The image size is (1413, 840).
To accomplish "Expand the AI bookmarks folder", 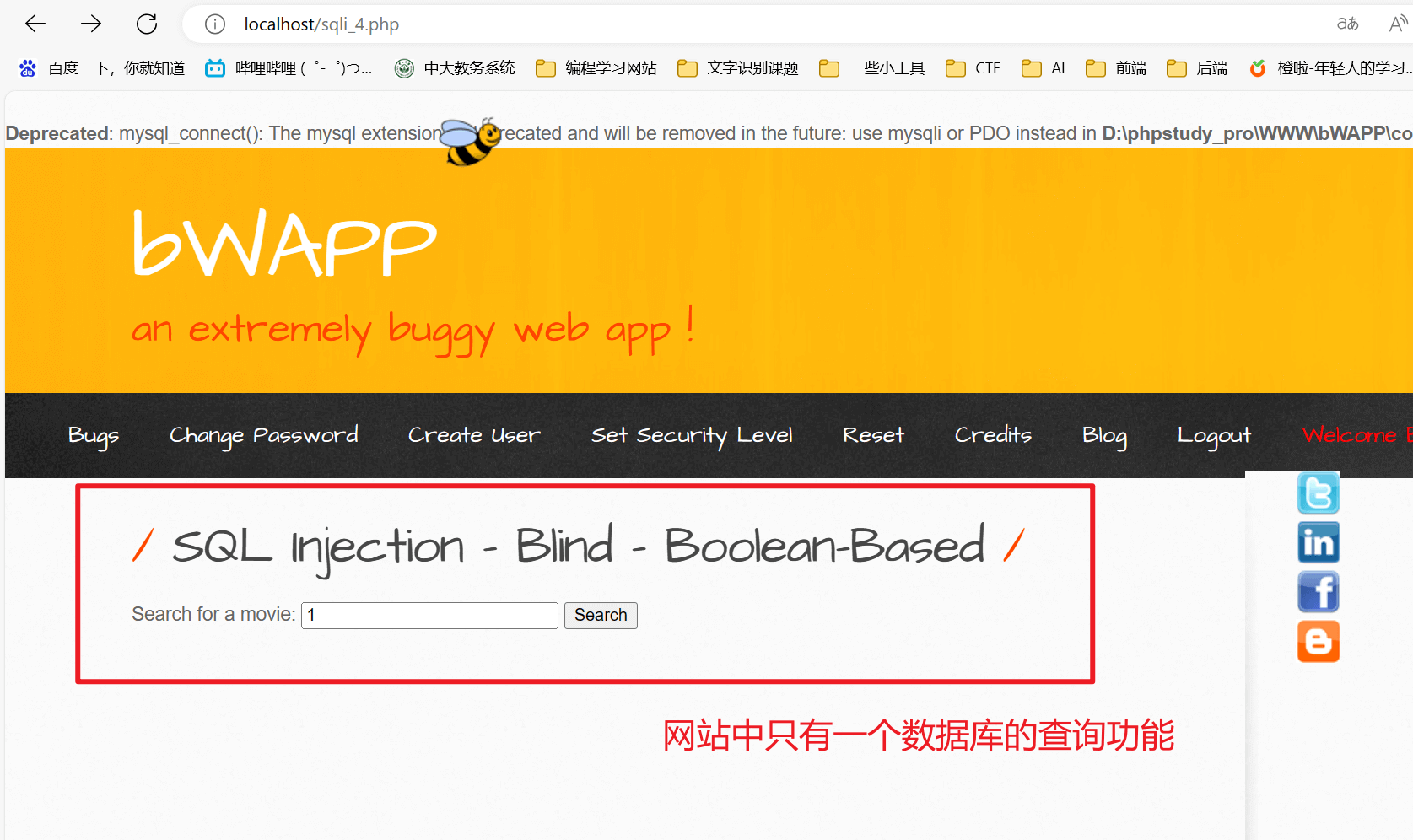I will tap(1044, 68).
